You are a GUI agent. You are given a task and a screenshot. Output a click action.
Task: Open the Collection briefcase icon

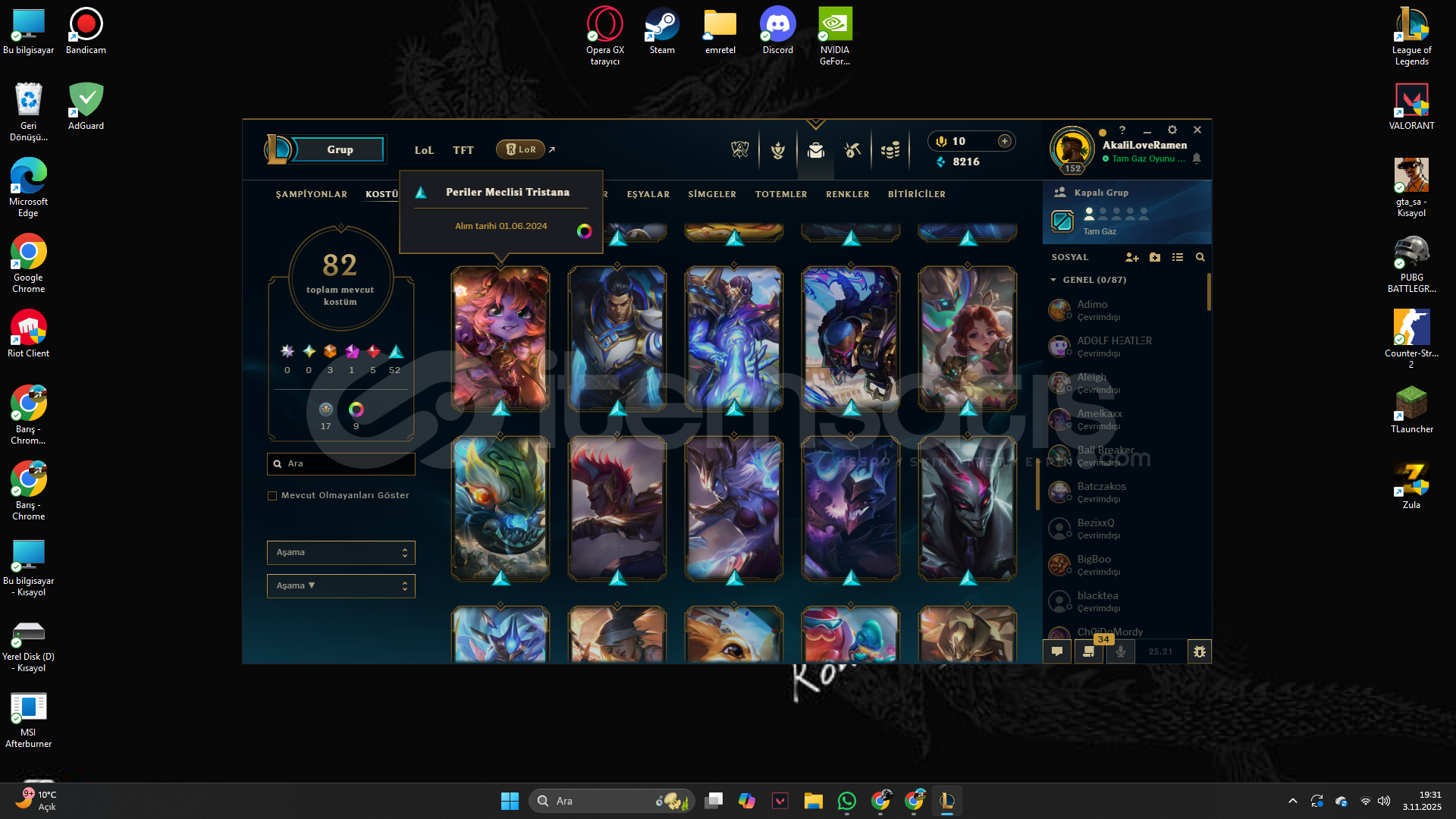click(x=816, y=150)
